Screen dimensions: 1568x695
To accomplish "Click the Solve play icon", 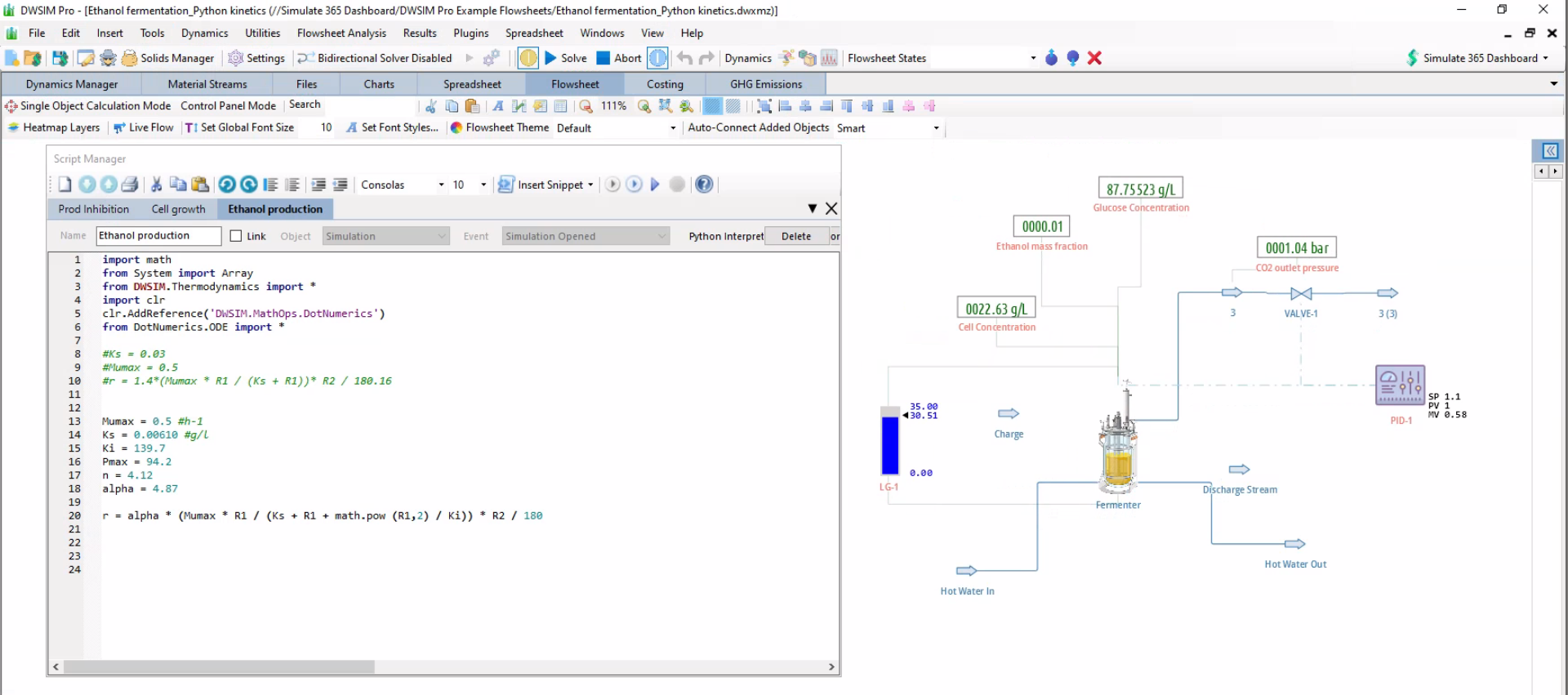I will [x=550, y=58].
